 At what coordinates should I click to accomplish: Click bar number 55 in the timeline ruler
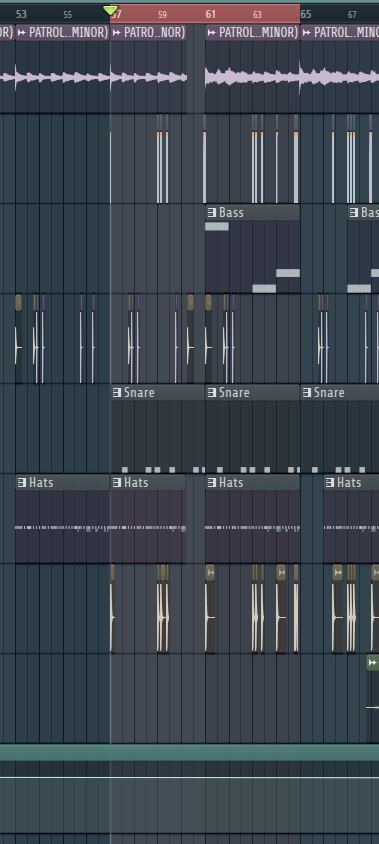click(x=67, y=15)
